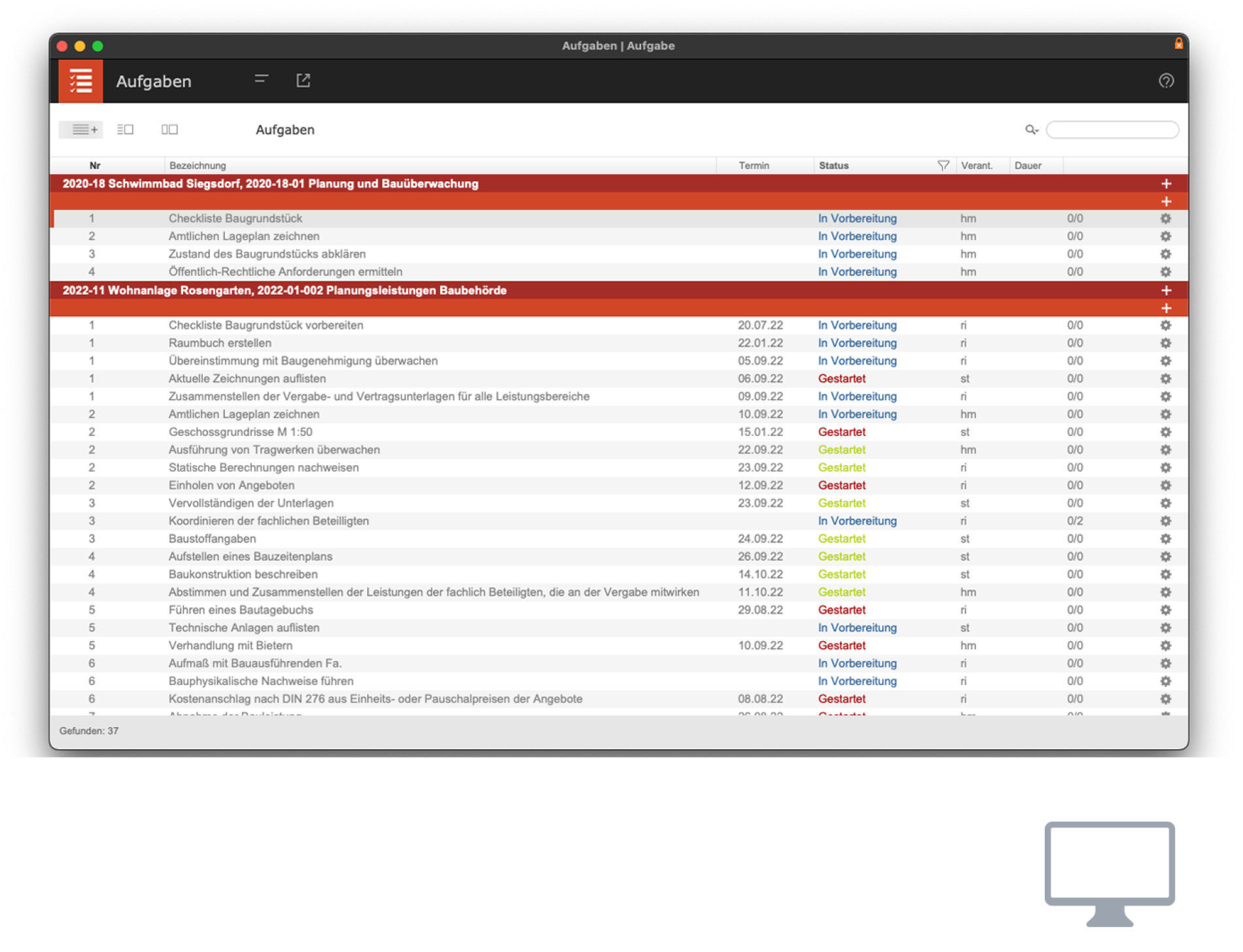Click plus on orange row below Rosengarten header
This screenshot has height=952, width=1243.
pyautogui.click(x=1166, y=308)
